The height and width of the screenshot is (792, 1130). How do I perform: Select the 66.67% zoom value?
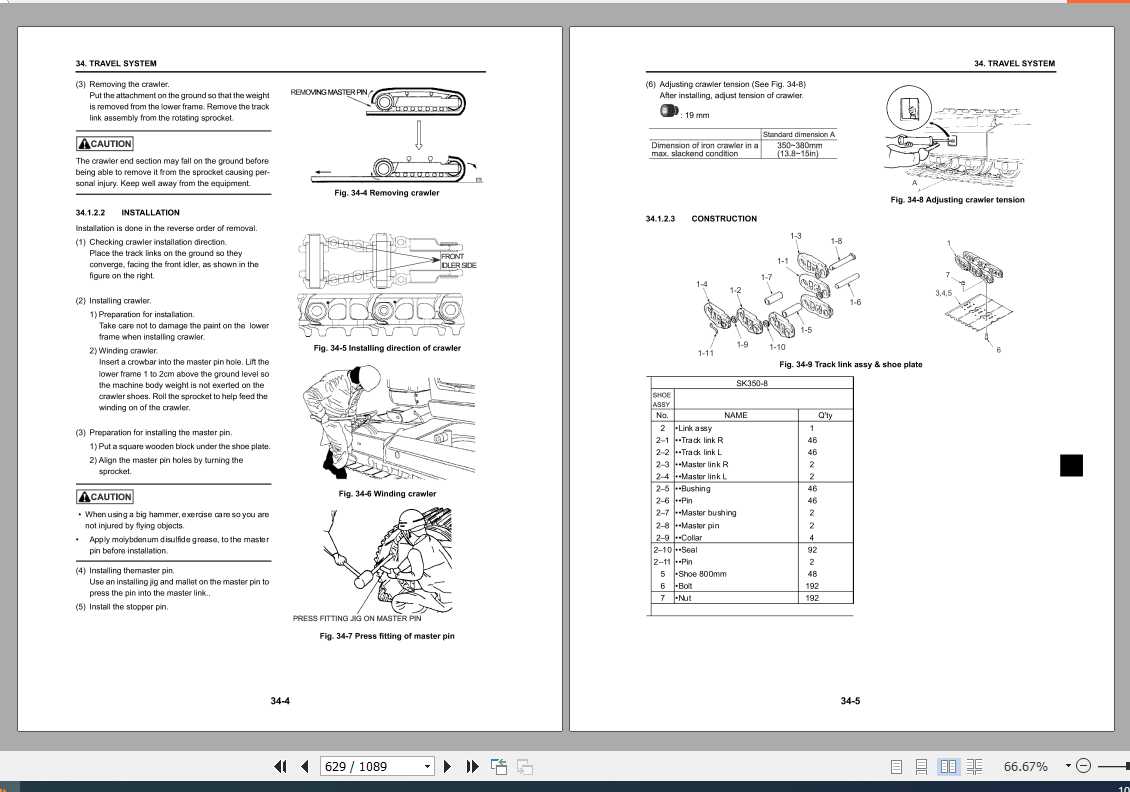pos(1025,767)
